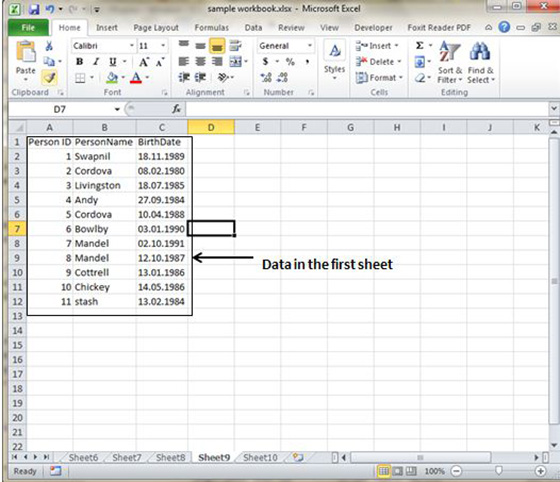Toggle Italic formatting
Viewport: 560px width, 482px height.
(96, 62)
